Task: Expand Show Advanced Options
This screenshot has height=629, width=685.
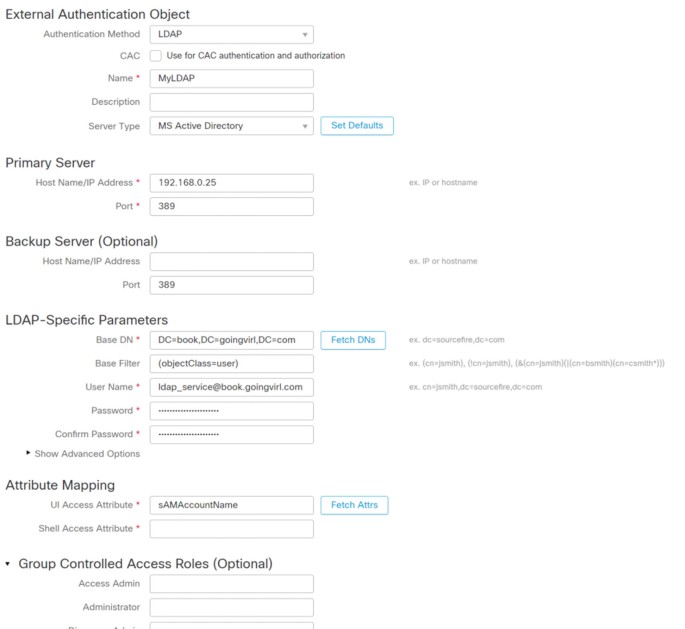Action: pyautogui.click(x=86, y=453)
